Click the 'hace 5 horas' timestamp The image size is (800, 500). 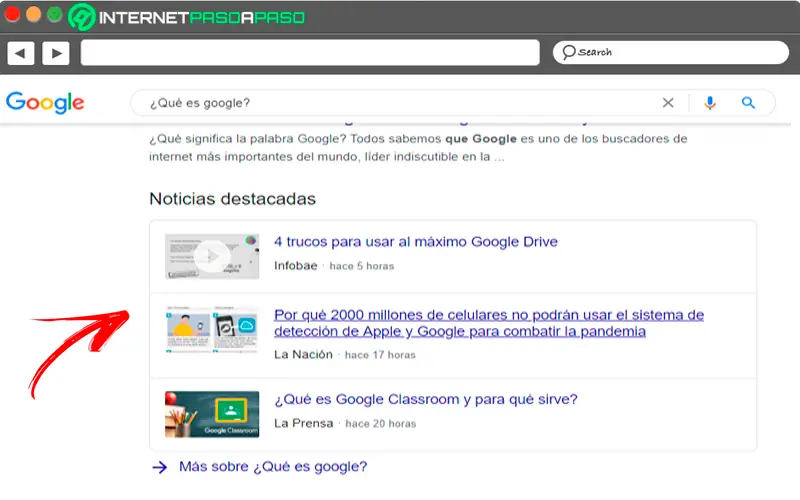362,266
